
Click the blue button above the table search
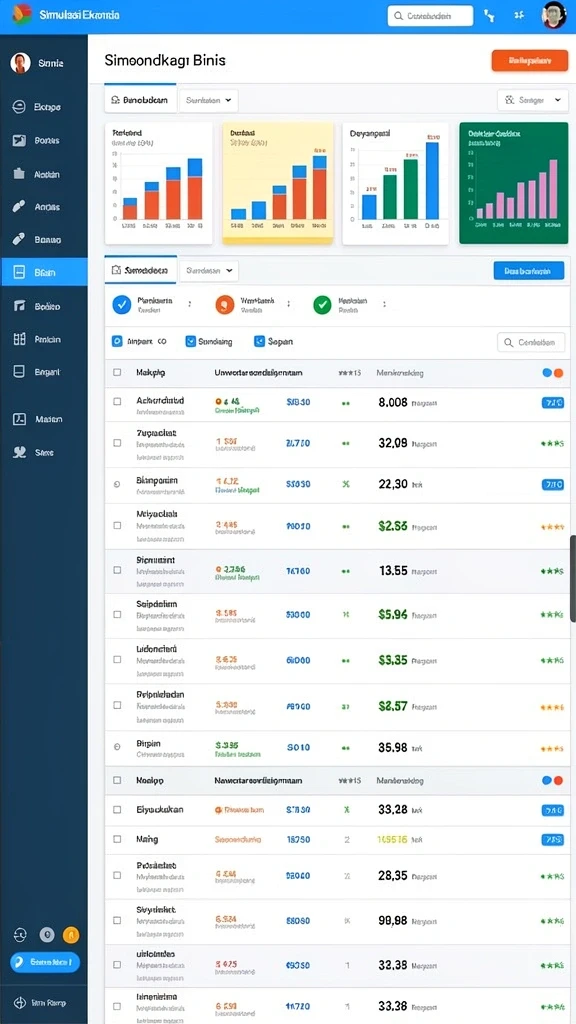529,270
